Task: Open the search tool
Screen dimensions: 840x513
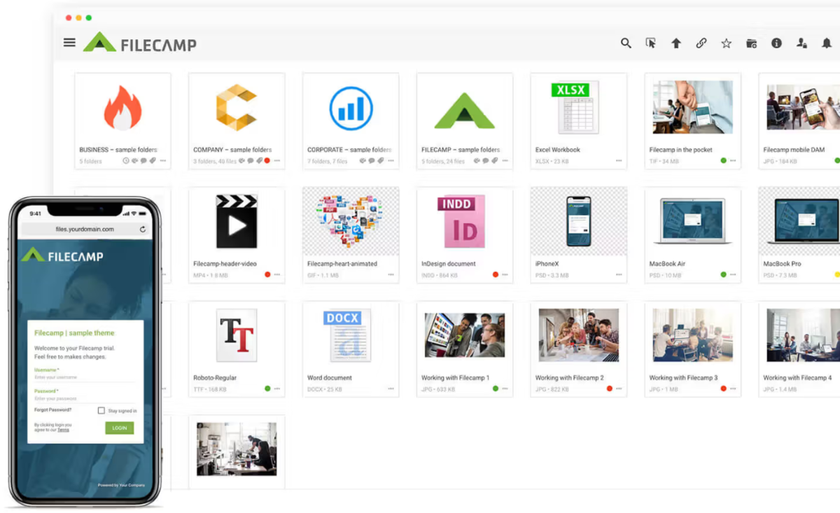Action: (626, 43)
